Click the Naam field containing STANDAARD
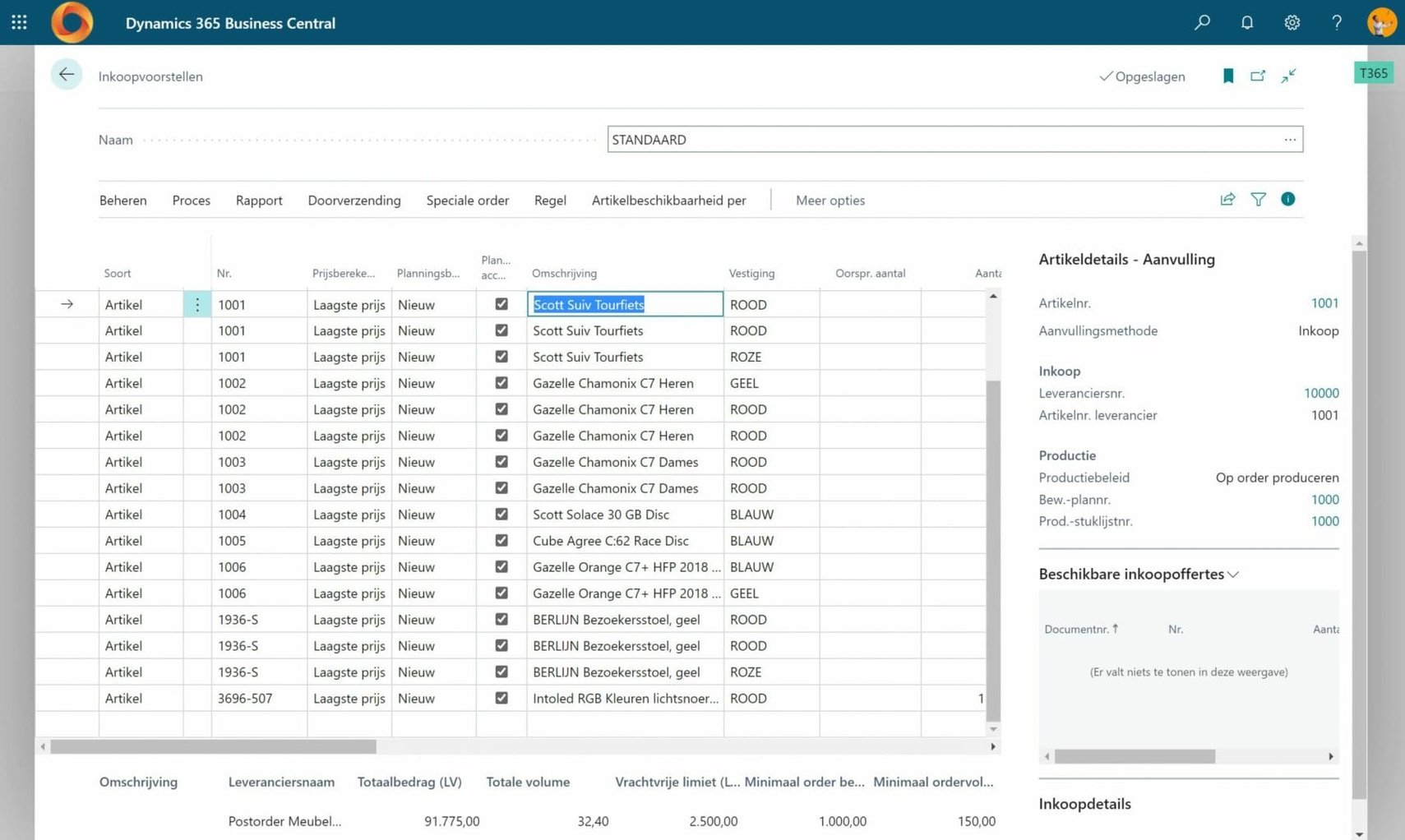 (x=954, y=140)
